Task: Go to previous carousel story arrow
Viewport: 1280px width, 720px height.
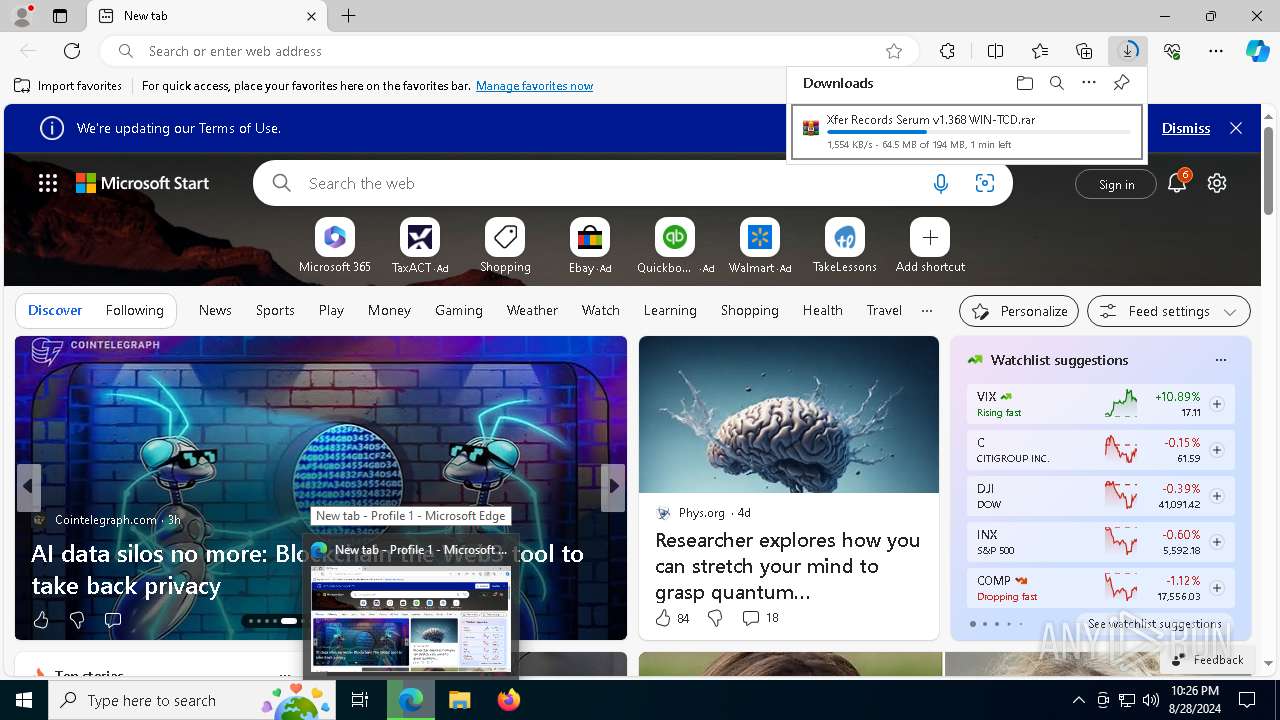Action: click(x=28, y=487)
